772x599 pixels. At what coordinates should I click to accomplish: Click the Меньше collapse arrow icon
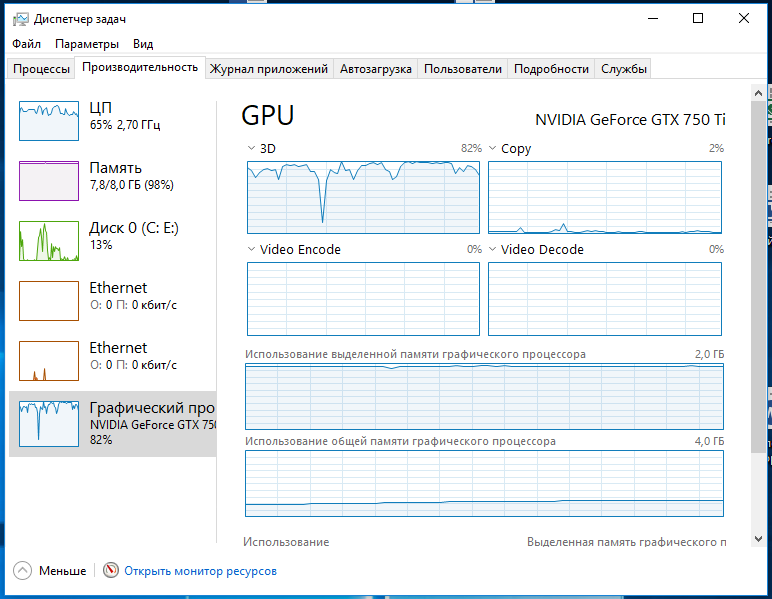pyautogui.click(x=22, y=571)
